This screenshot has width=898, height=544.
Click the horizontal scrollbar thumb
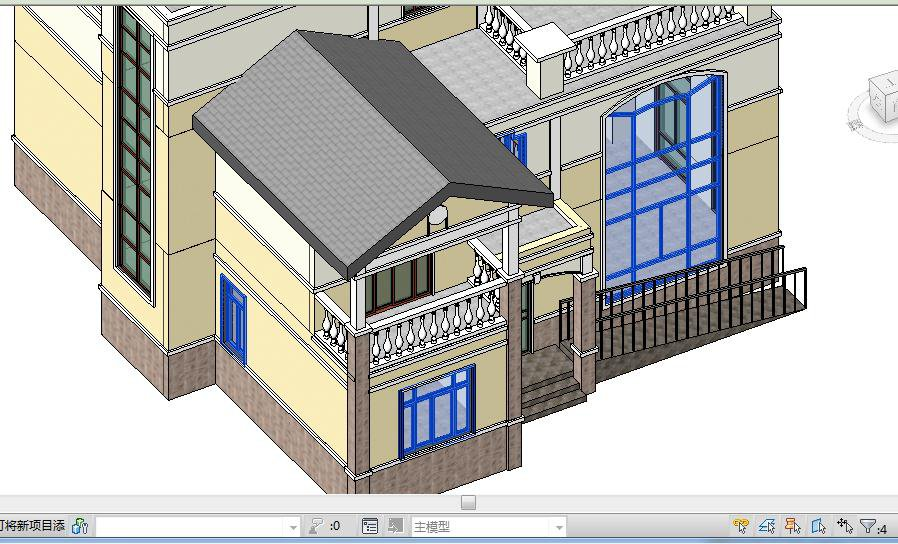[x=468, y=503]
